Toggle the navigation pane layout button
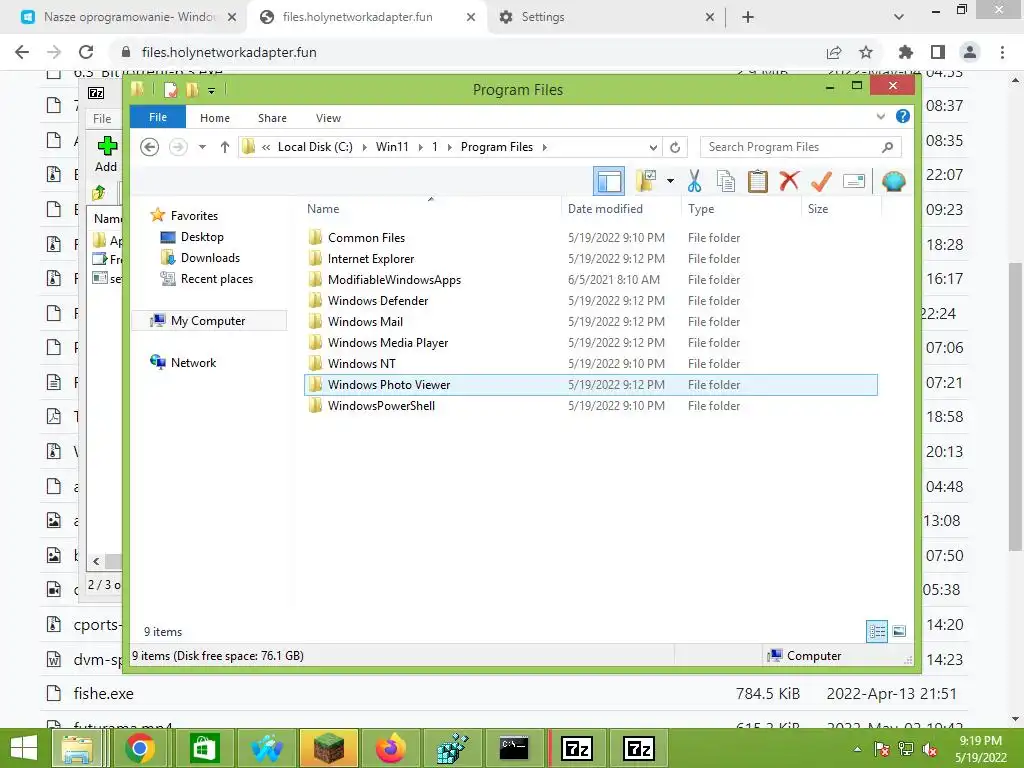1024x768 pixels. (609, 181)
